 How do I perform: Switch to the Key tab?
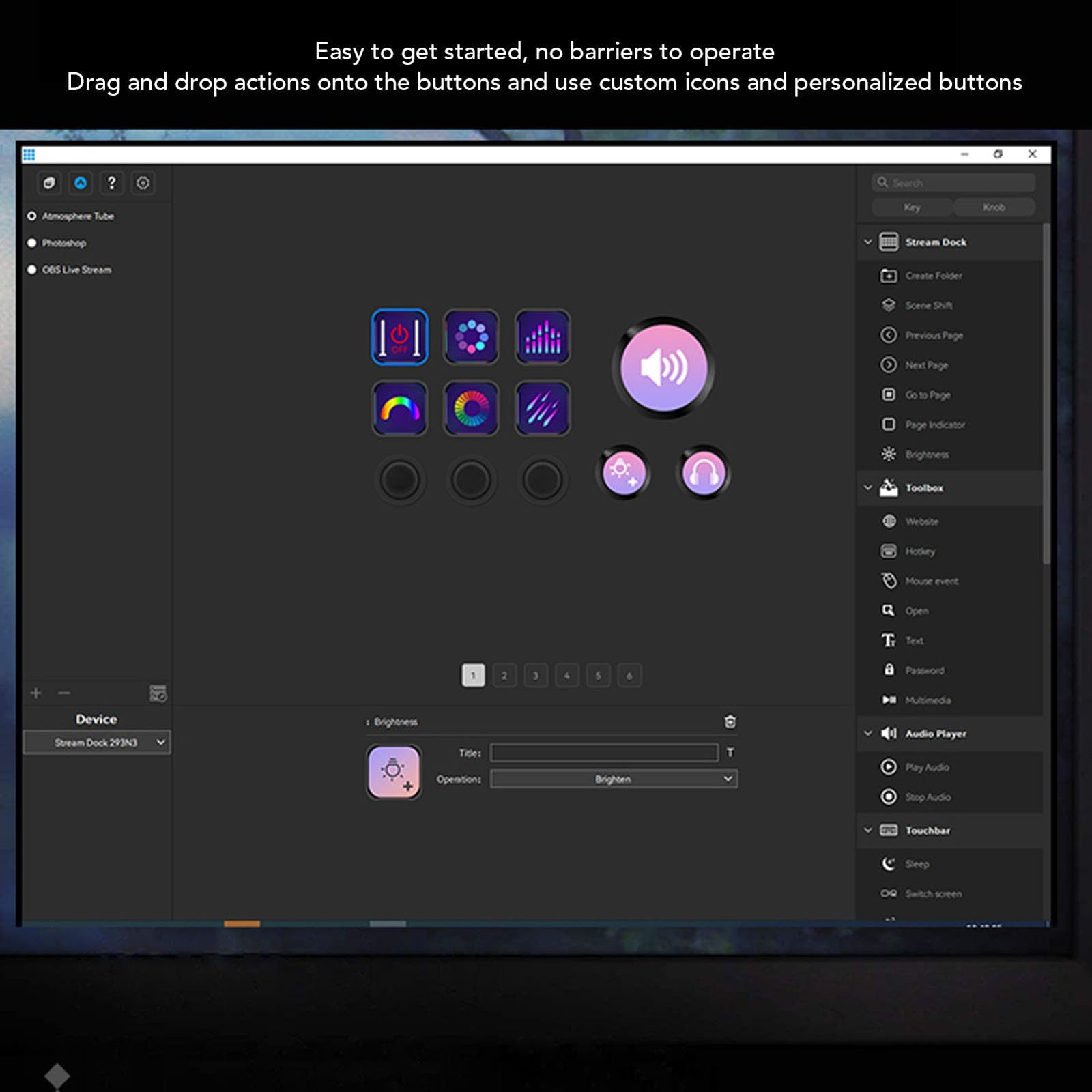[x=912, y=207]
